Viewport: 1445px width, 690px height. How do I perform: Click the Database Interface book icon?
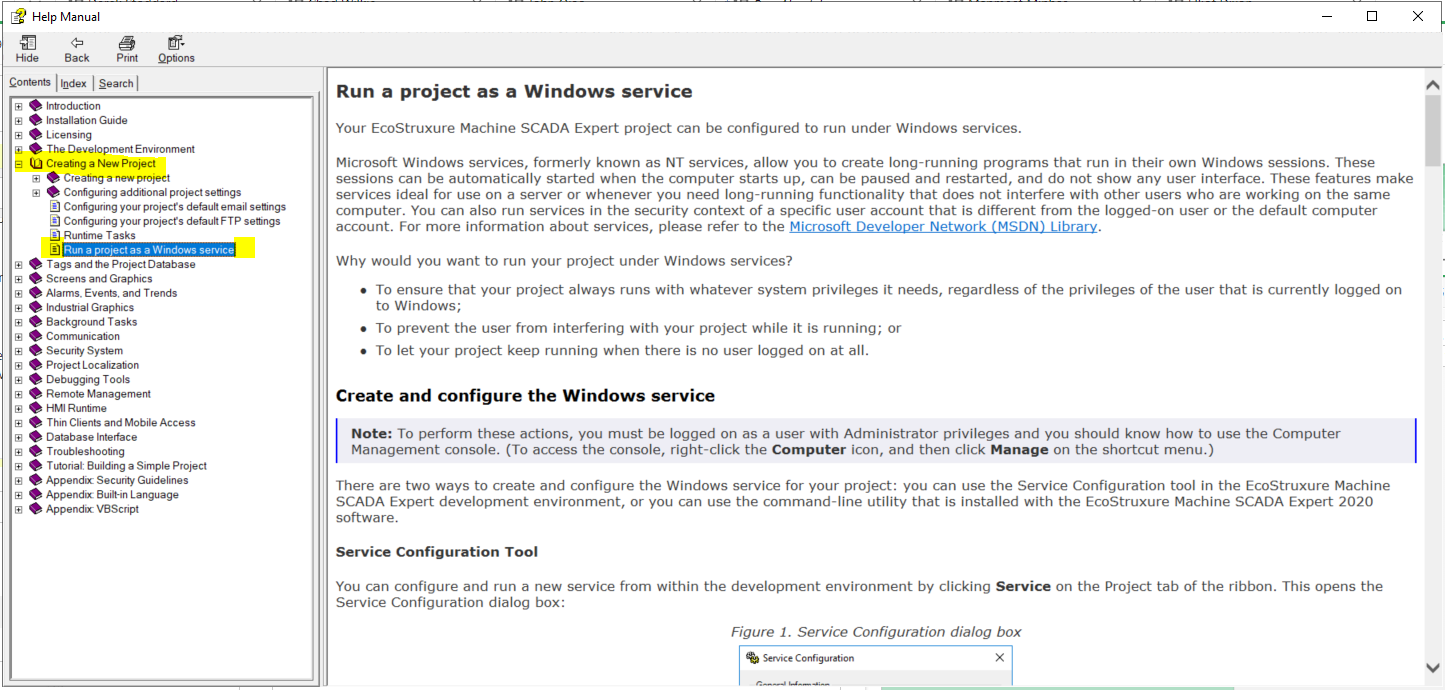point(36,437)
